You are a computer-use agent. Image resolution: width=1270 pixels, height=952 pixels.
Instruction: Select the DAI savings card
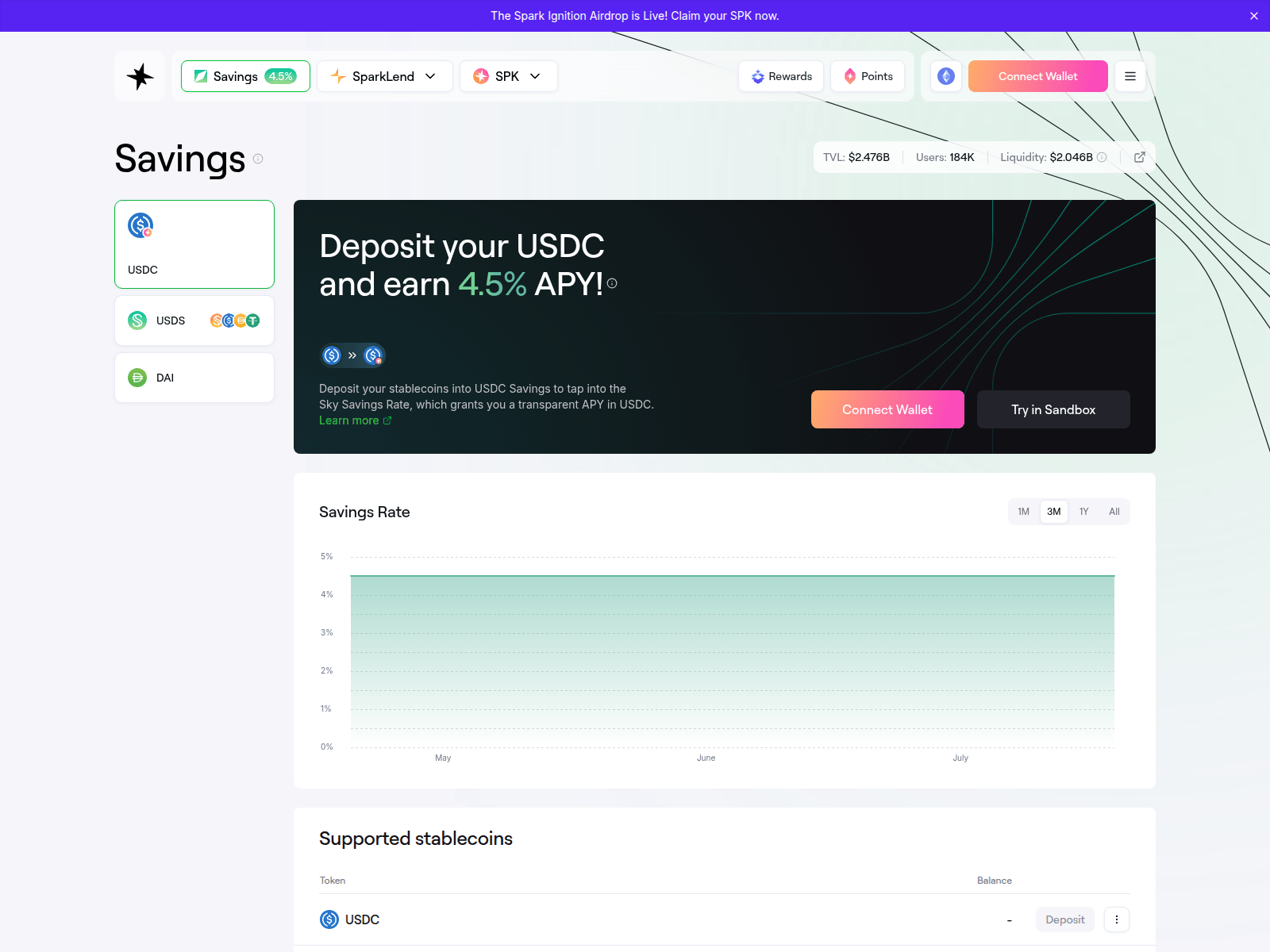194,378
